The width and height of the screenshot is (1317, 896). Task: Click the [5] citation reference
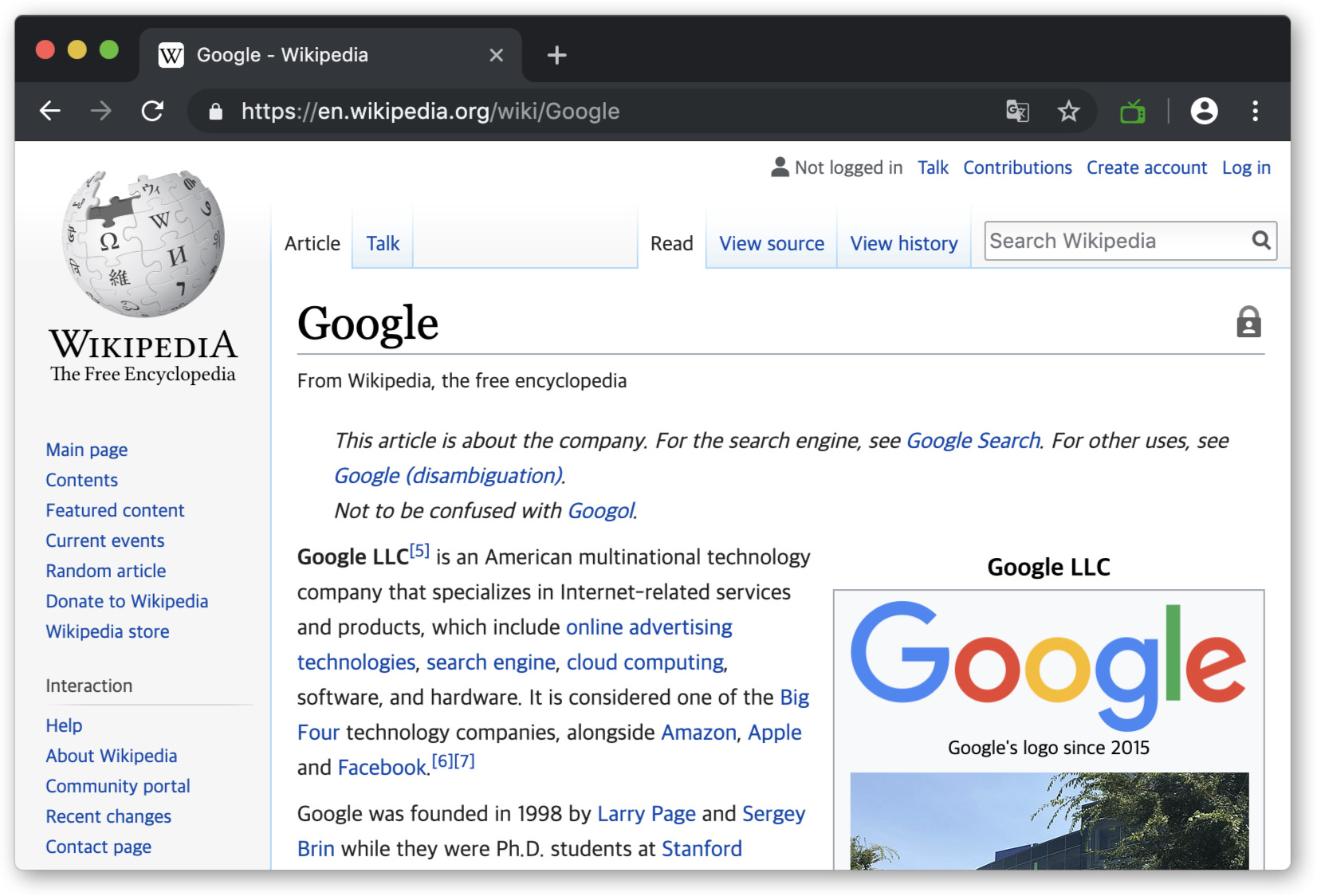pos(419,551)
